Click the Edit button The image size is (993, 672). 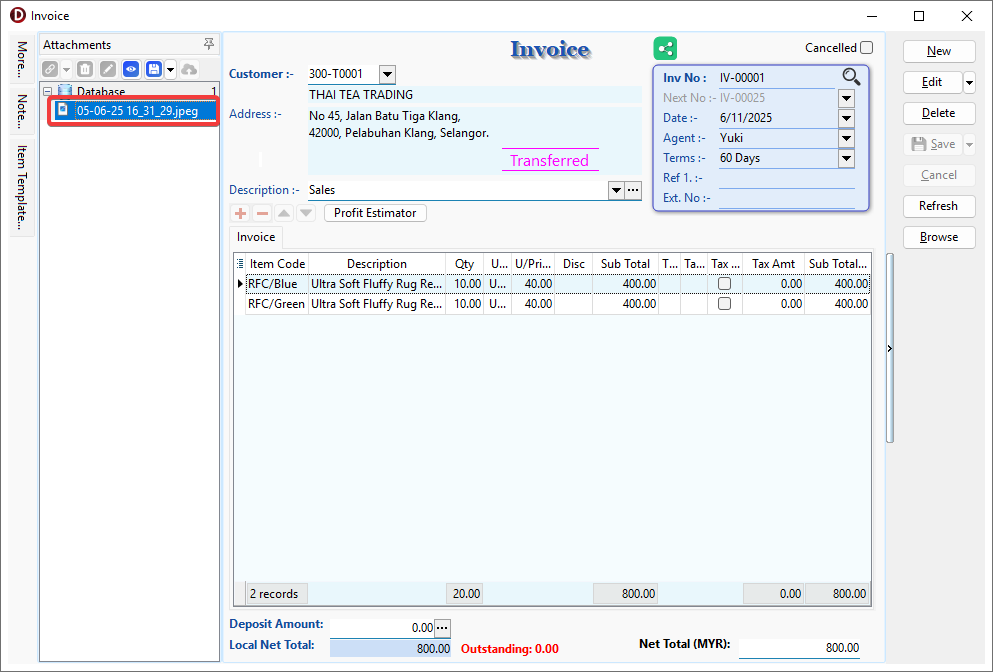coord(932,82)
